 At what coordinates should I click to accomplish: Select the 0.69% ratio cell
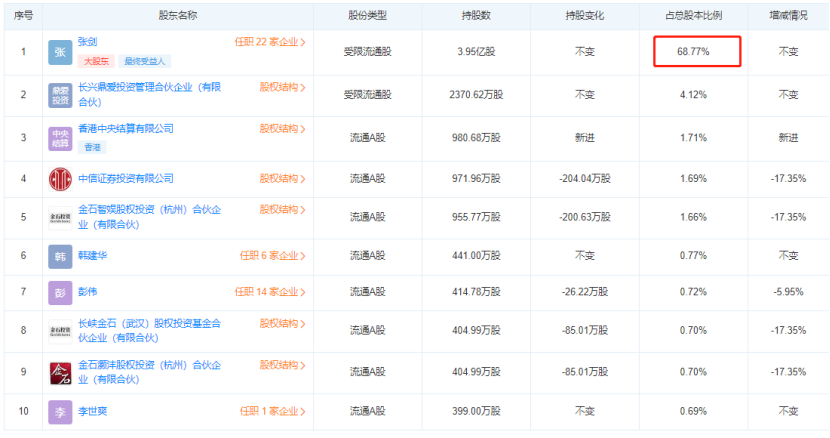tap(693, 411)
